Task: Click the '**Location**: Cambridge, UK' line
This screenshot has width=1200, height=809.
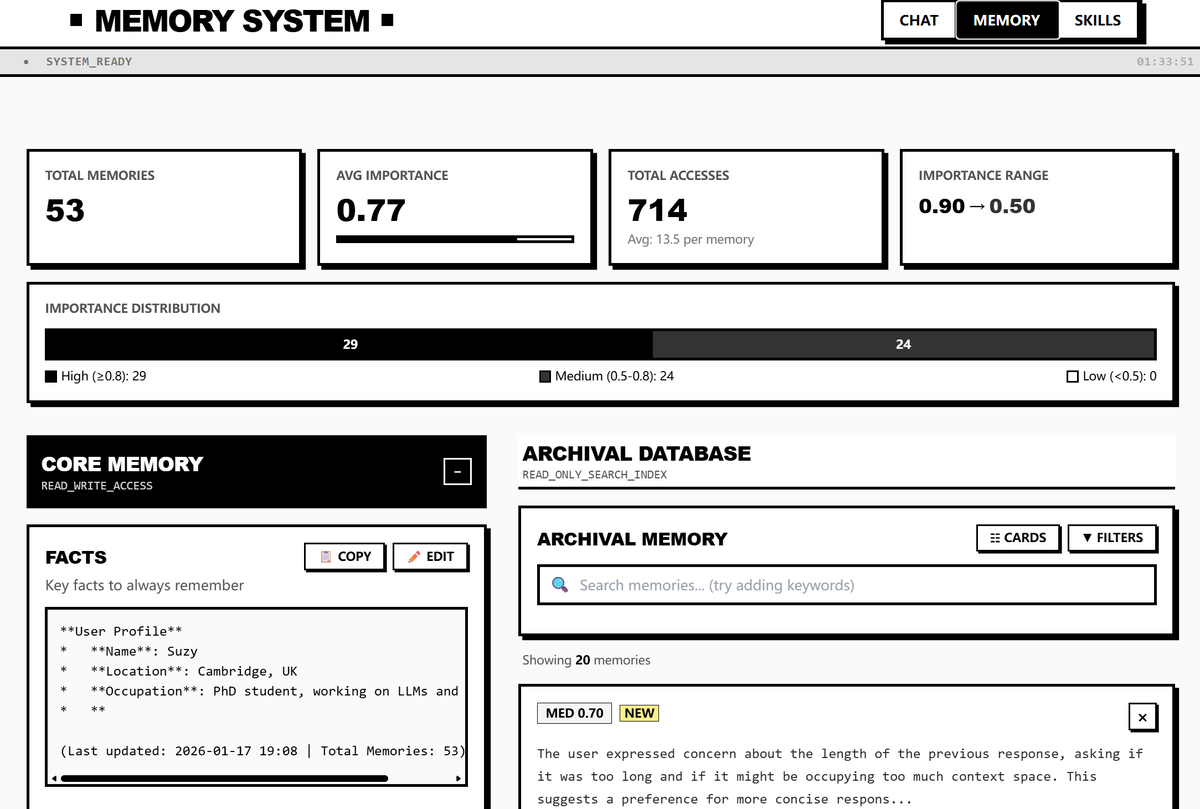Action: pyautogui.click(x=178, y=671)
